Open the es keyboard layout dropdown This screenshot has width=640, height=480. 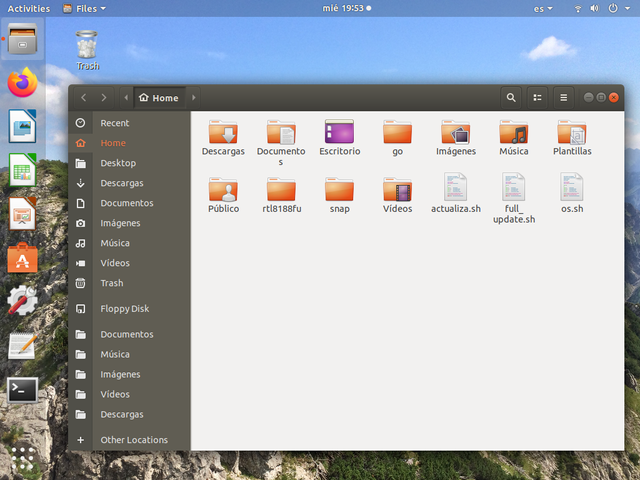point(544,8)
